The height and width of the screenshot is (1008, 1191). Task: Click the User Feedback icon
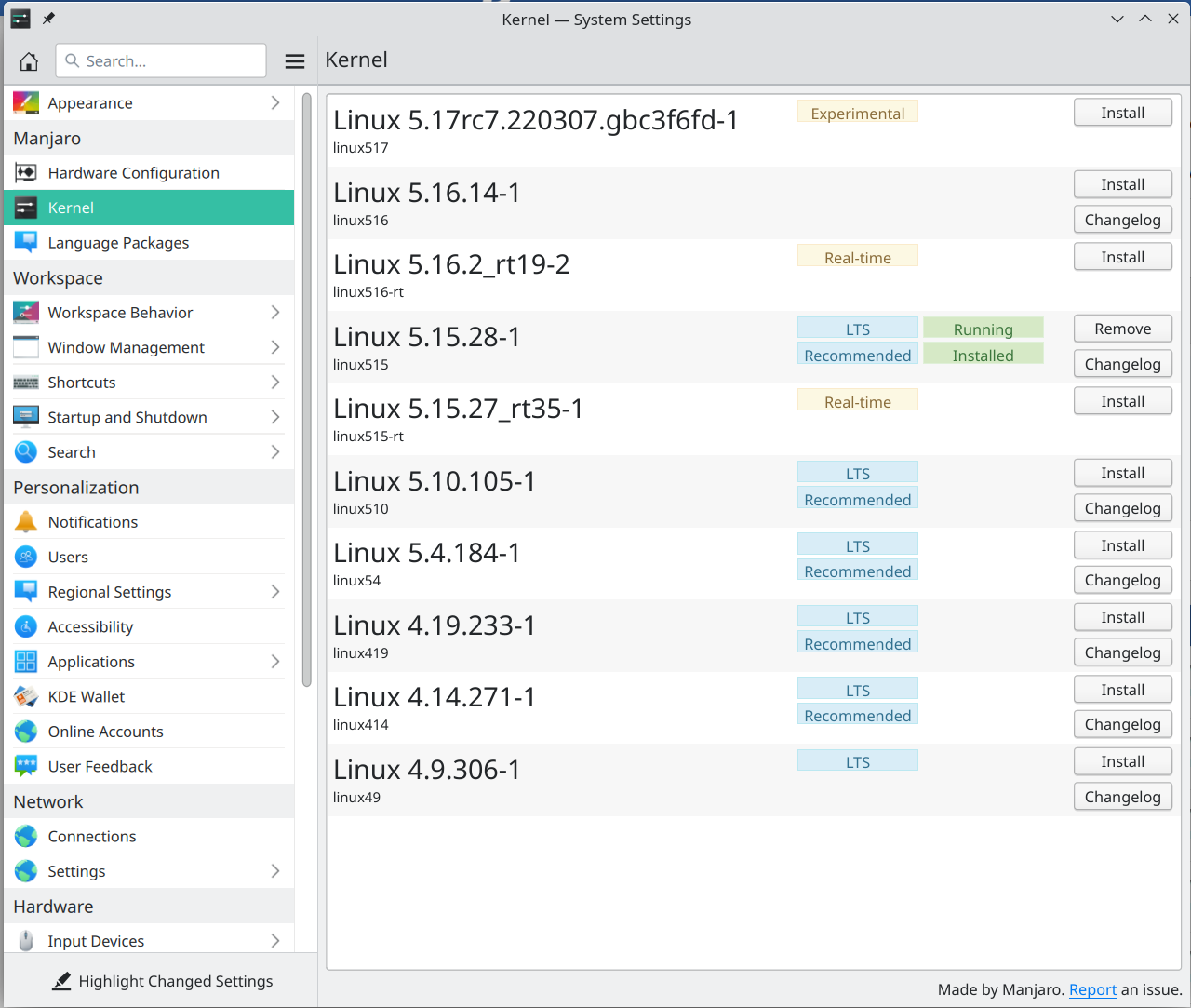click(x=26, y=766)
